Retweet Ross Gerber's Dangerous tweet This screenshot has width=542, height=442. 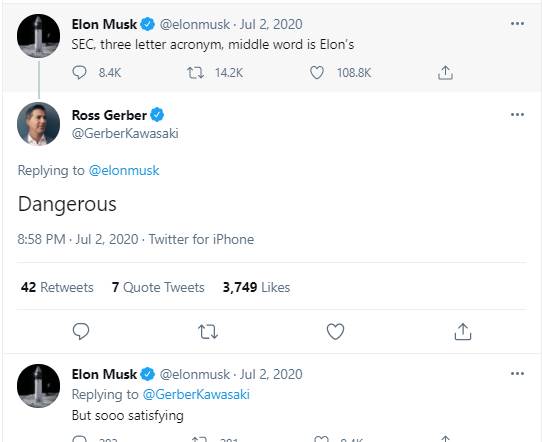click(208, 331)
